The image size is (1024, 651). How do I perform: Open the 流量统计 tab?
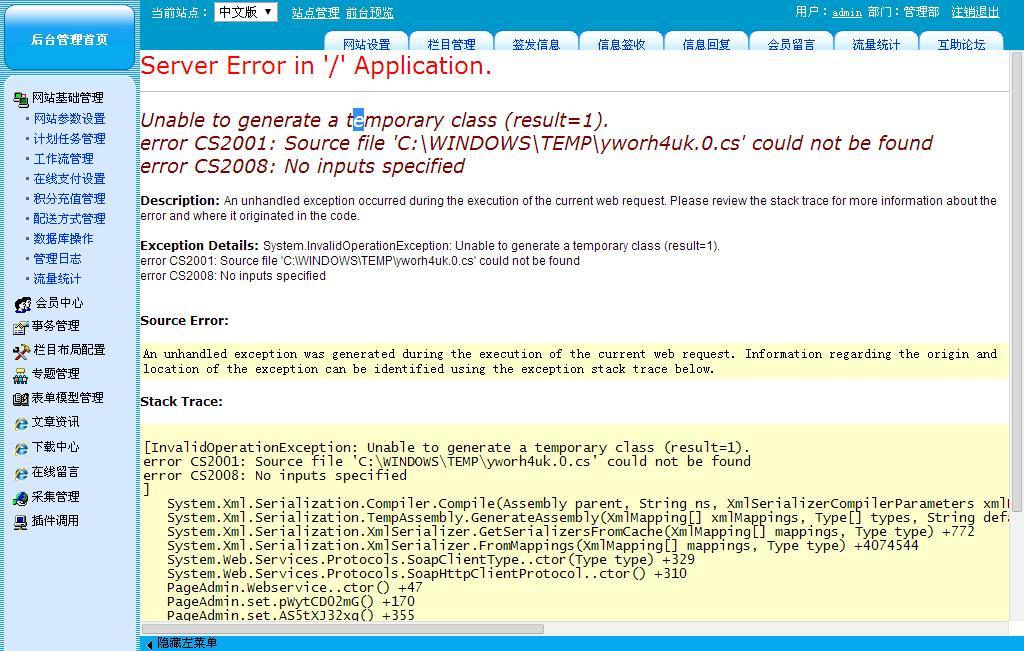click(876, 44)
